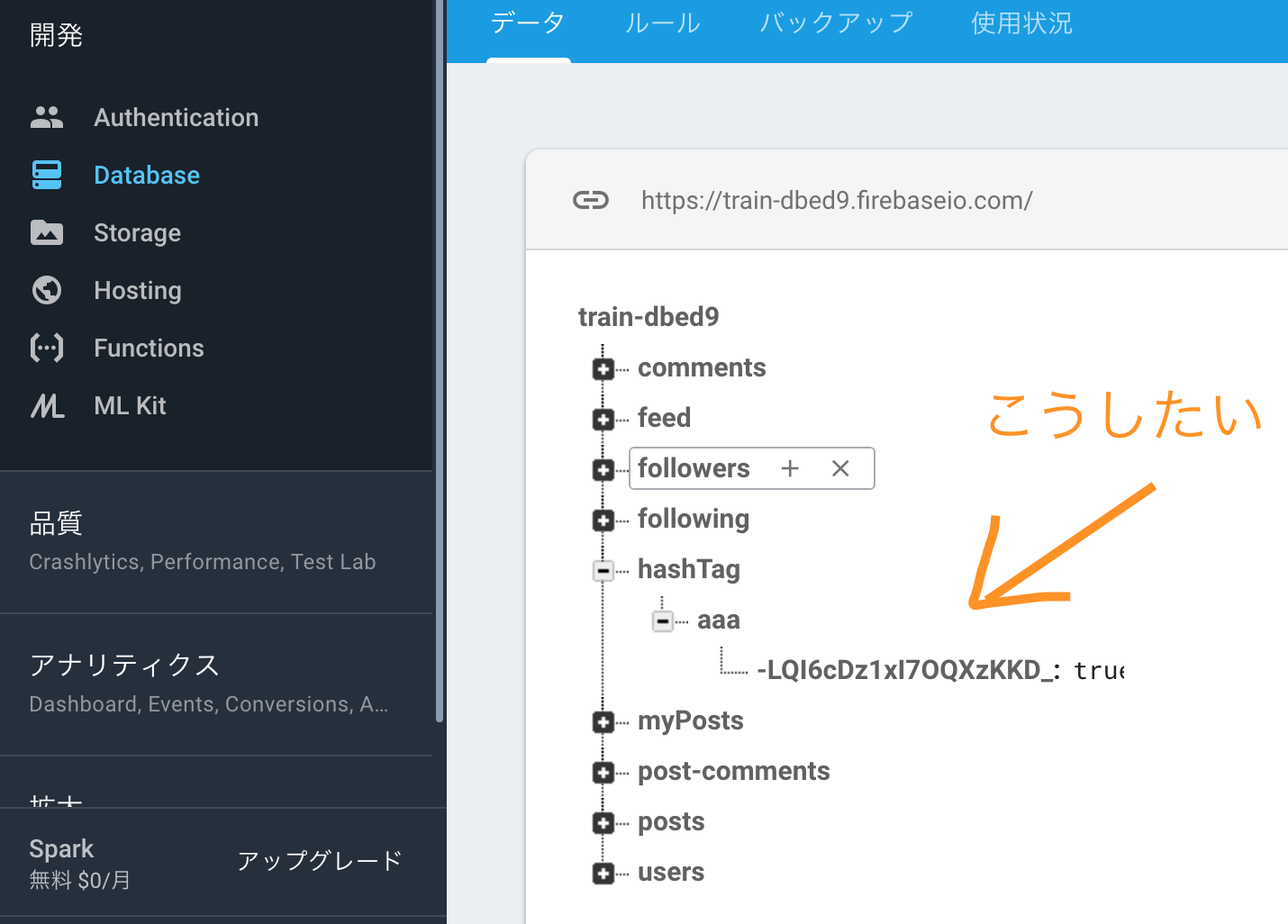Open the バックアップ tab
Image resolution: width=1288 pixels, height=924 pixels.
(x=836, y=23)
